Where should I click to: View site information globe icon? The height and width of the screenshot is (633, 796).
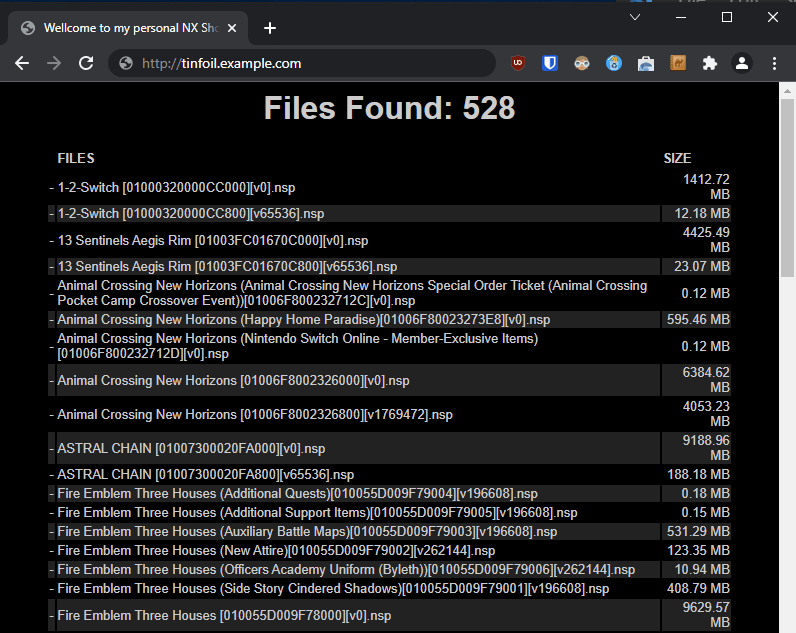(126, 63)
